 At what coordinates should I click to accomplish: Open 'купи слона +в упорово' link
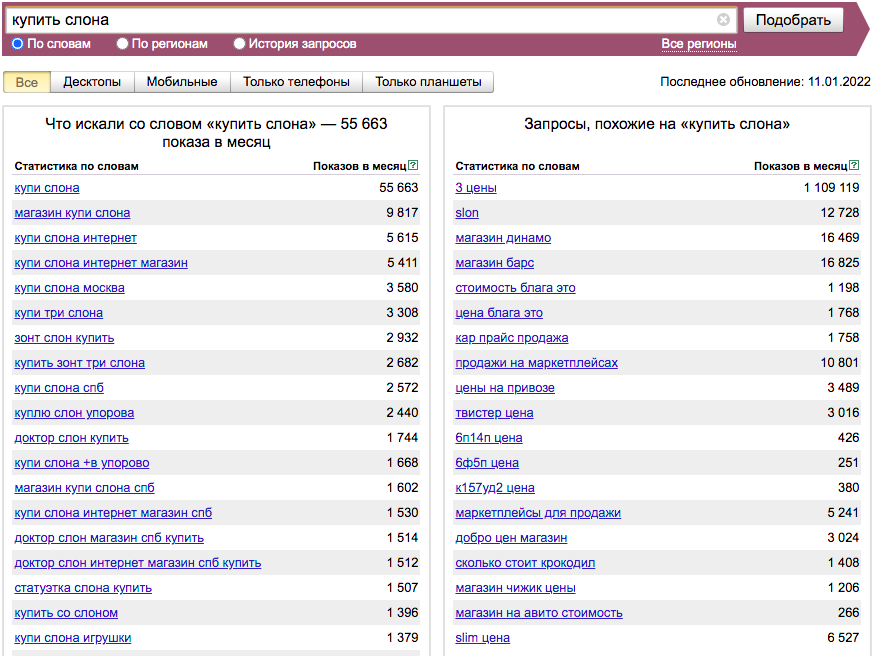[82, 463]
